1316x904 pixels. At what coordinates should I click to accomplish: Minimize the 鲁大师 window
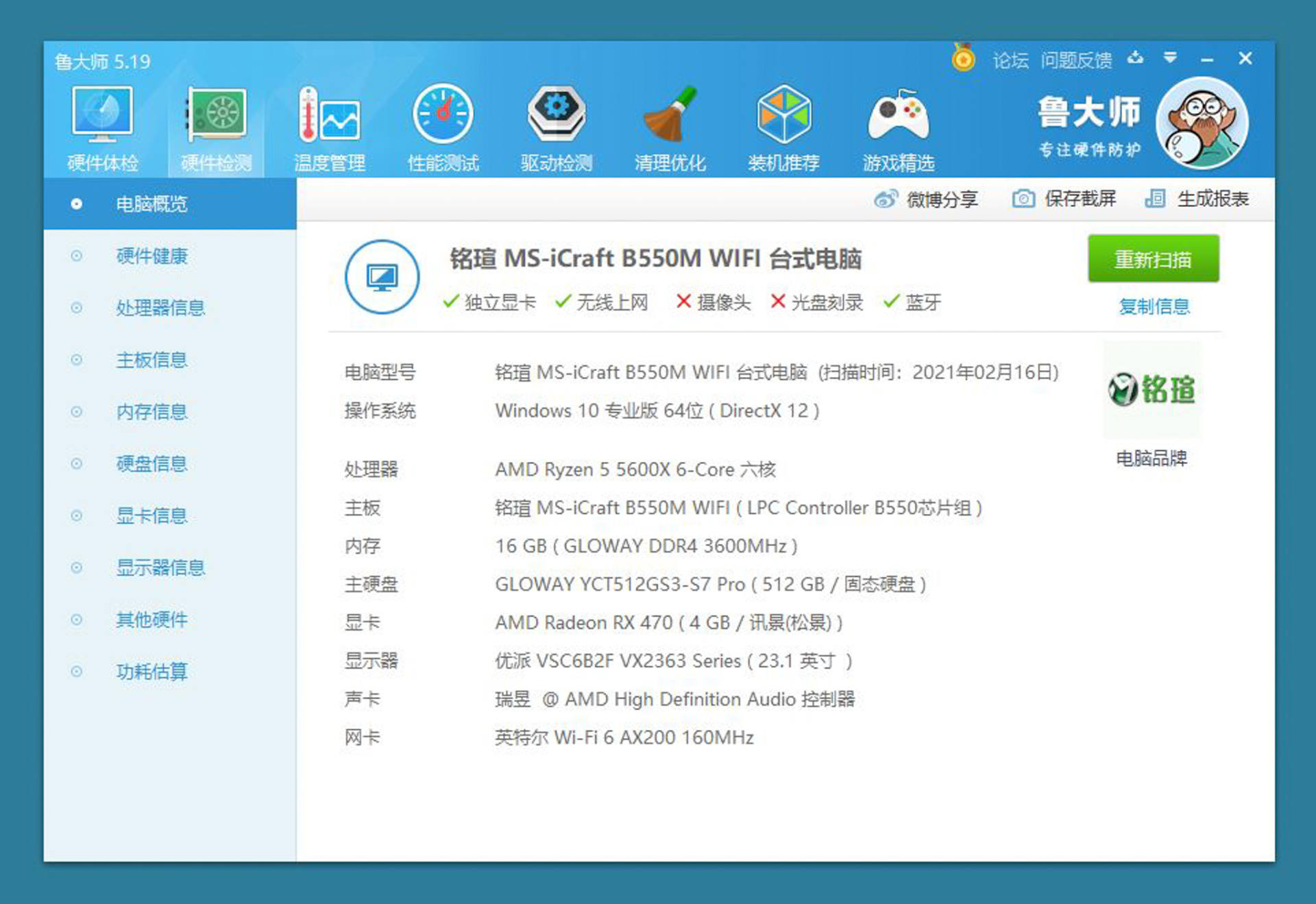(1208, 60)
